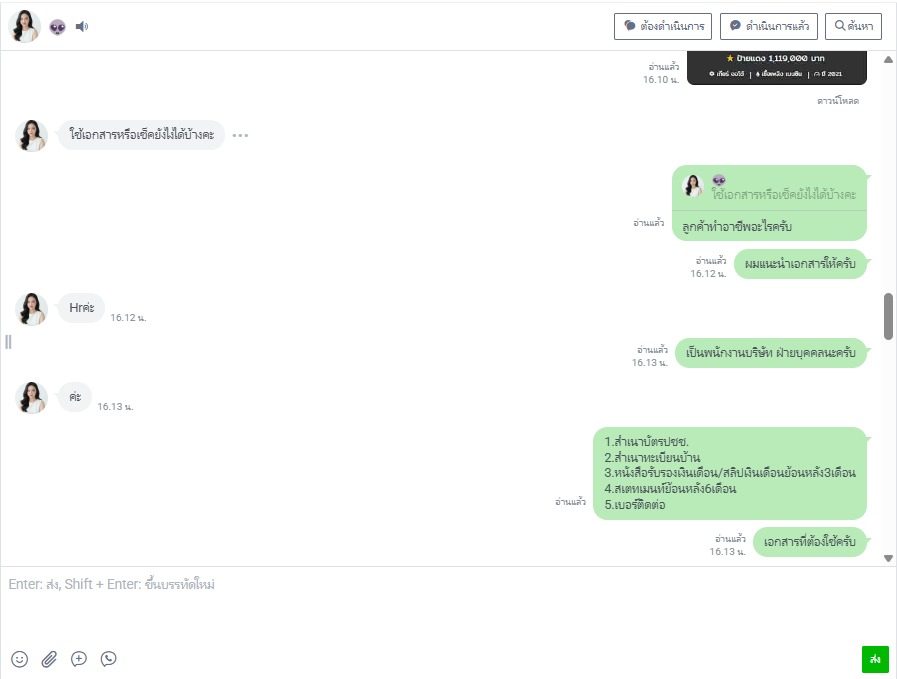
Task: Start a call with phone bubble icon
Action: tap(109, 659)
